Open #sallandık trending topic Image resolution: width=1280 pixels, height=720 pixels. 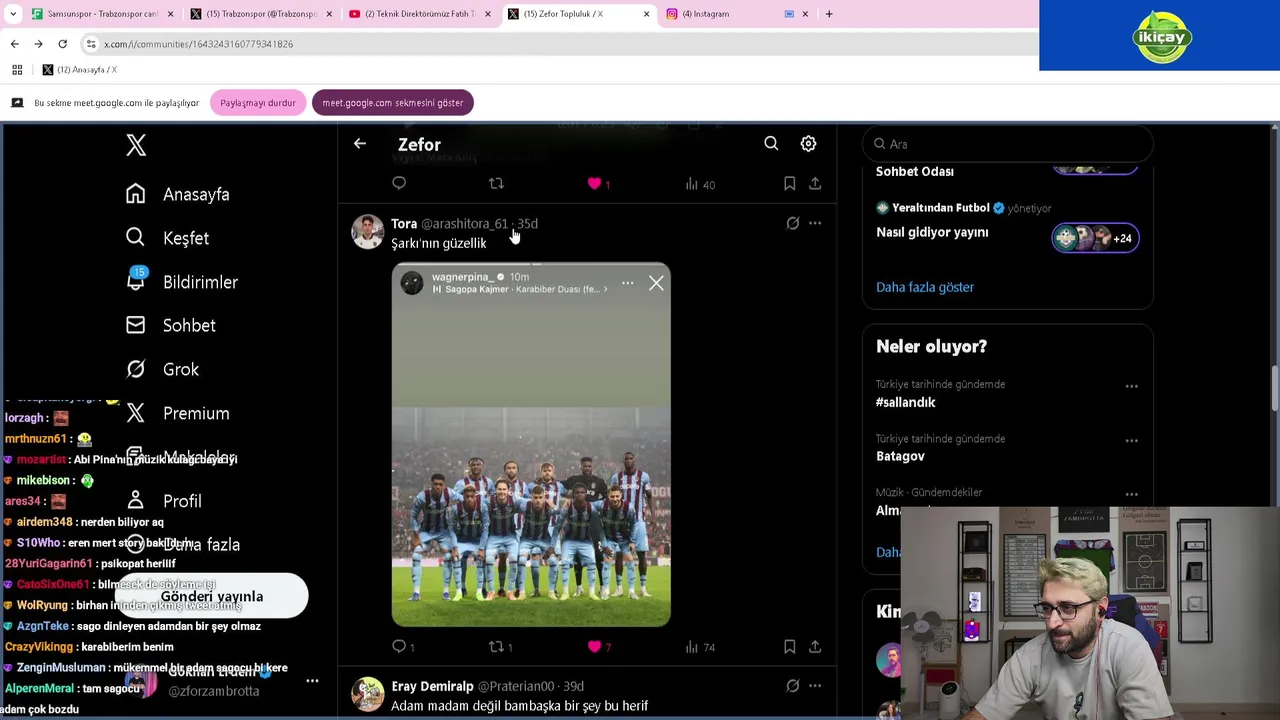click(906, 402)
